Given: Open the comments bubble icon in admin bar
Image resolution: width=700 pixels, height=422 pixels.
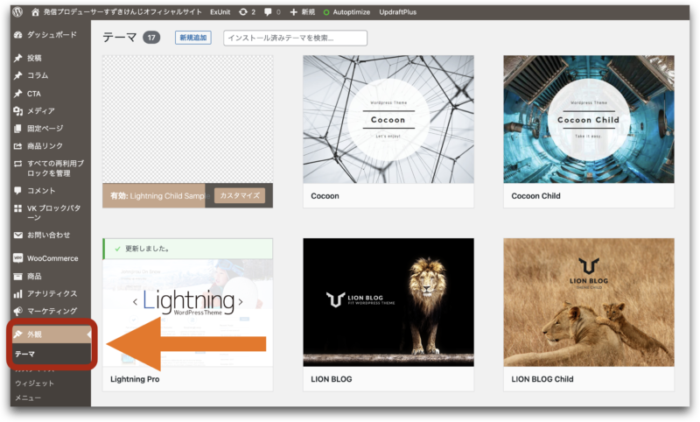Looking at the screenshot, I should [x=268, y=12].
